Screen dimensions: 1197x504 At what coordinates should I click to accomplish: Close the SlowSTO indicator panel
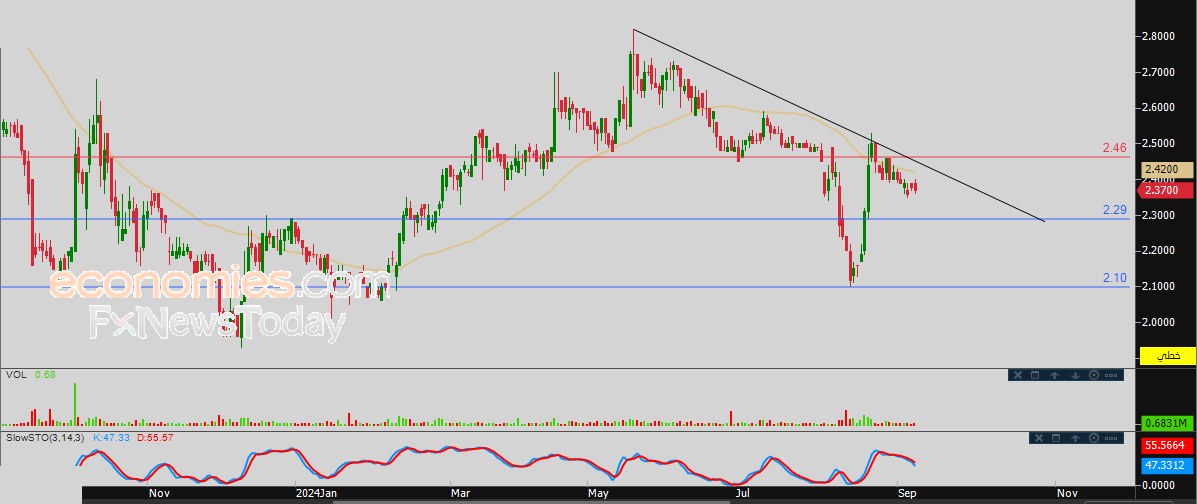1039,438
